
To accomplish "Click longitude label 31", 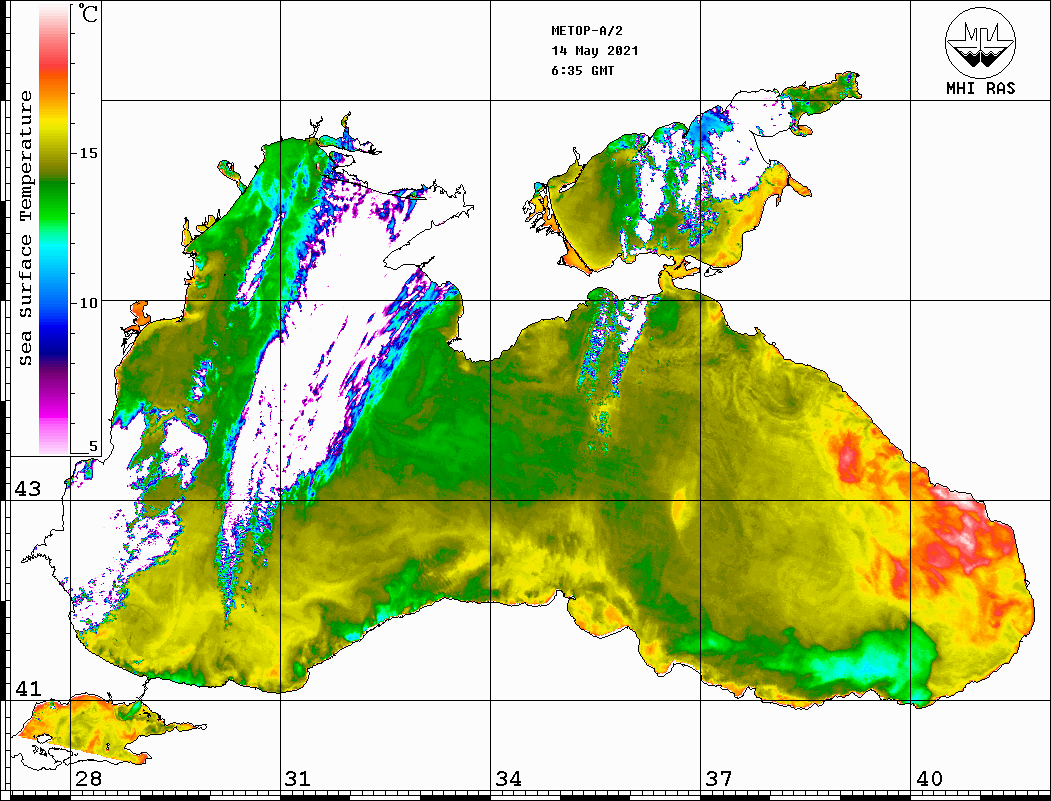I will click(298, 778).
